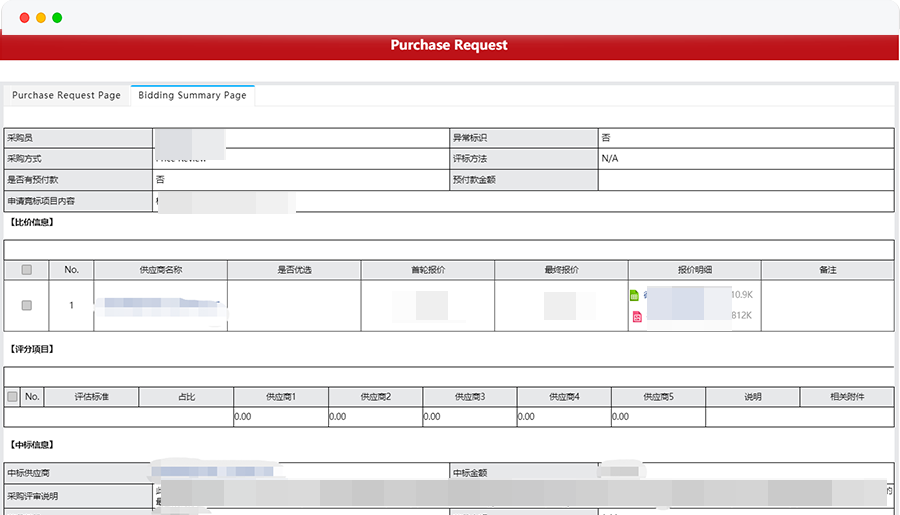Image resolution: width=900 pixels, height=515 pixels.
Task: Click the 报价明细 column header
Action: pyautogui.click(x=695, y=270)
